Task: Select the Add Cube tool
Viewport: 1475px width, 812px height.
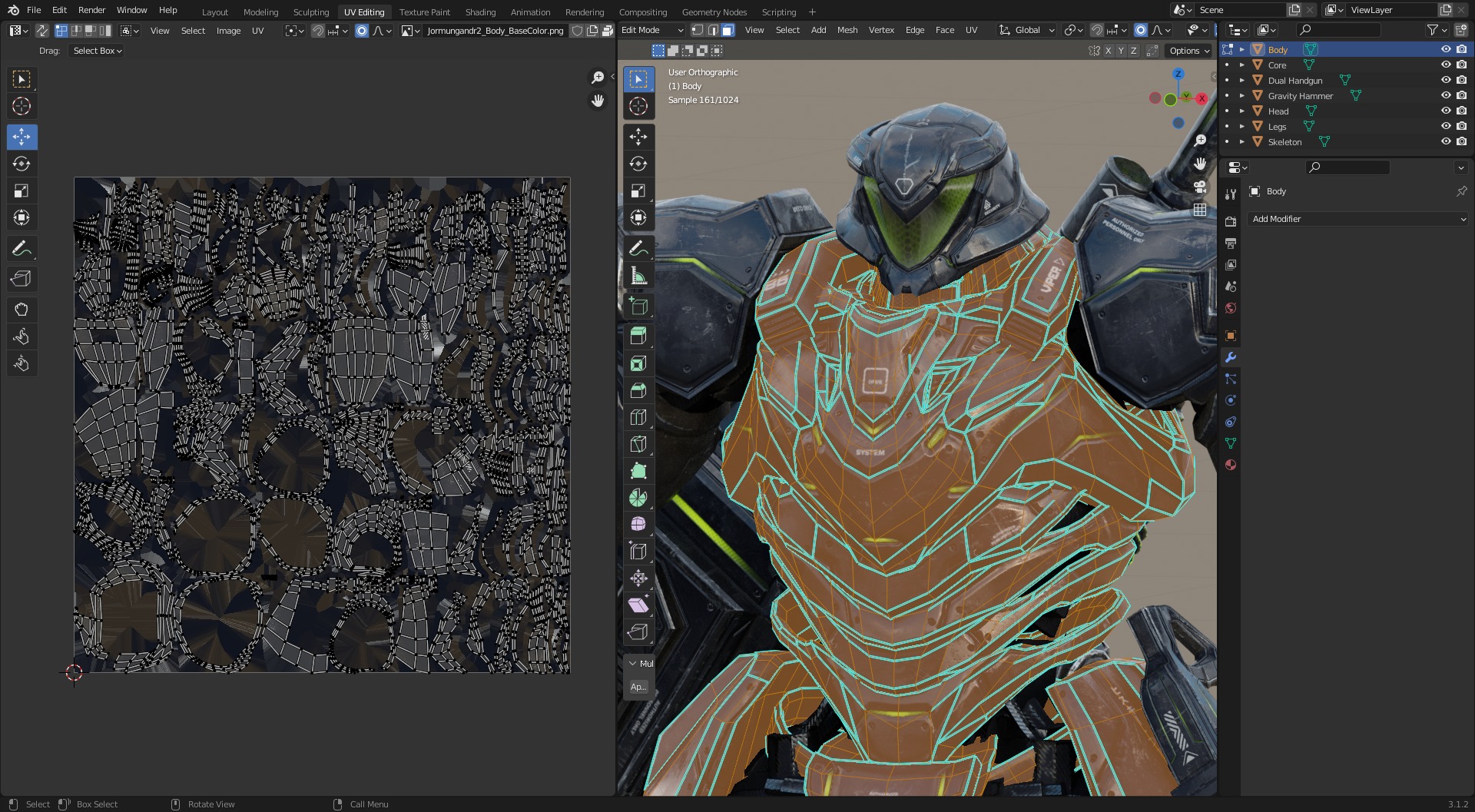Action: pyautogui.click(x=638, y=306)
